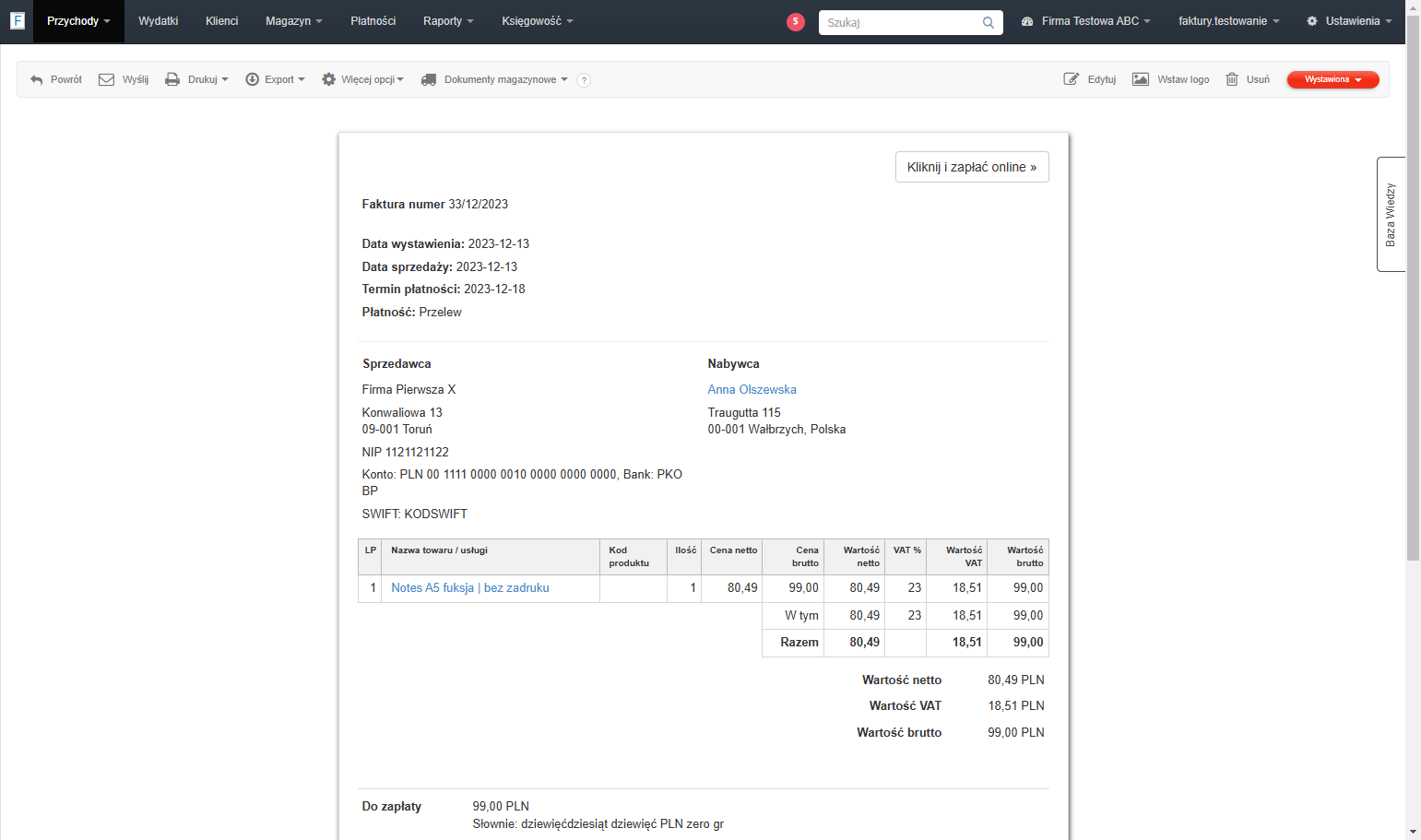The image size is (1421, 840).
Task: Click the payment due date 2023-12-18
Action: tap(495, 290)
